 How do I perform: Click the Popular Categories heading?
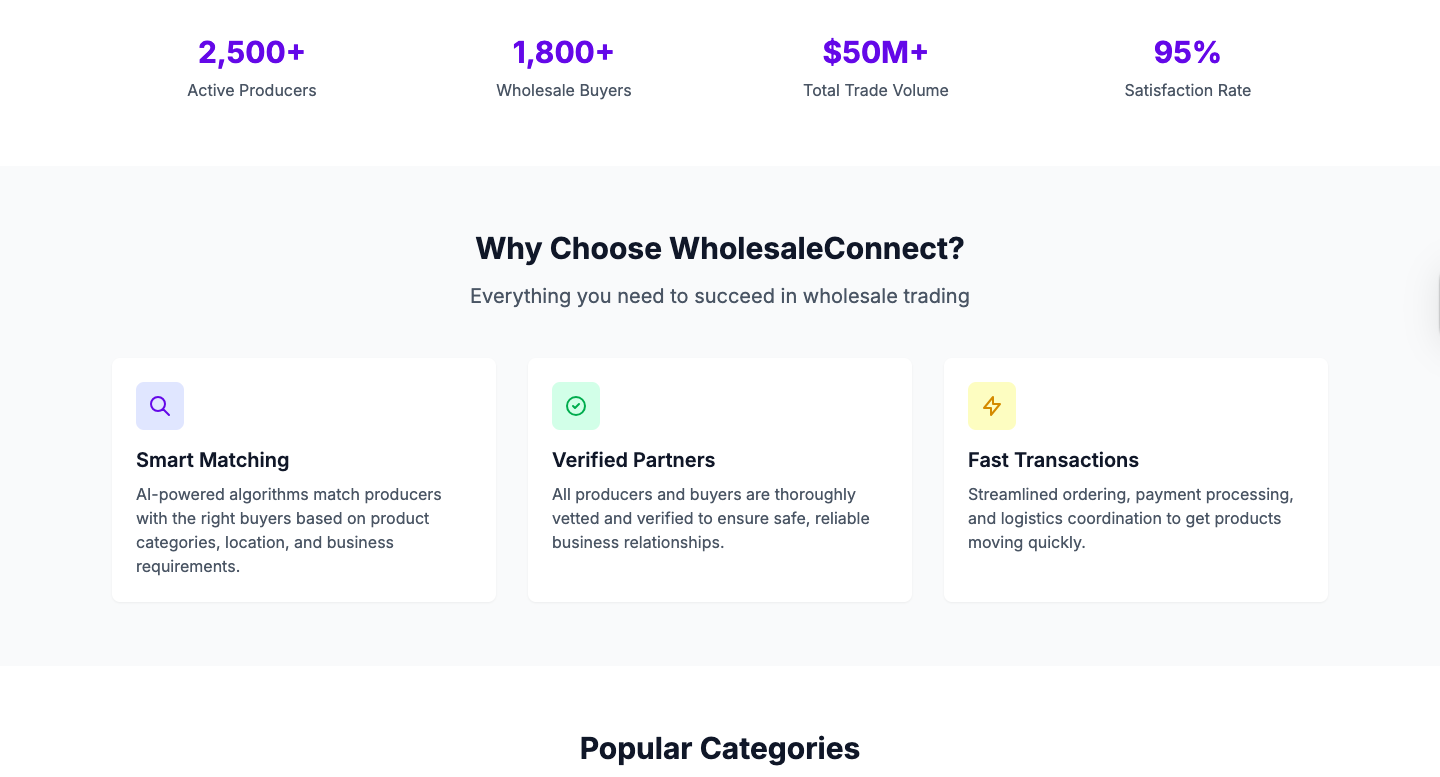[720, 748]
